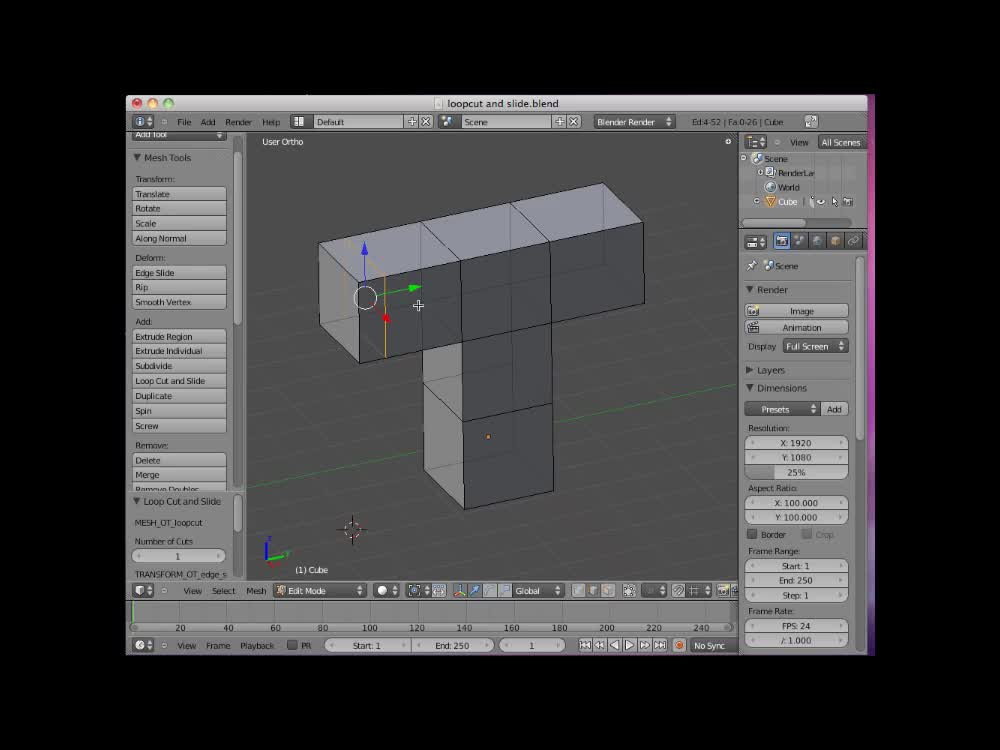Screen dimensions: 1000x750
Task: Toggle Cube visibility eye in outliner
Action: point(821,202)
